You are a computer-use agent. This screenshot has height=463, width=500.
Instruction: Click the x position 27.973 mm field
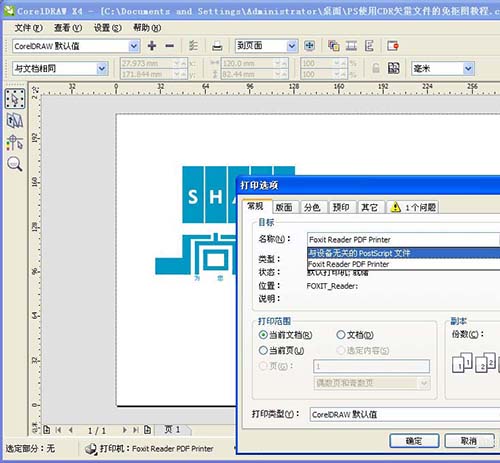[x=153, y=63]
